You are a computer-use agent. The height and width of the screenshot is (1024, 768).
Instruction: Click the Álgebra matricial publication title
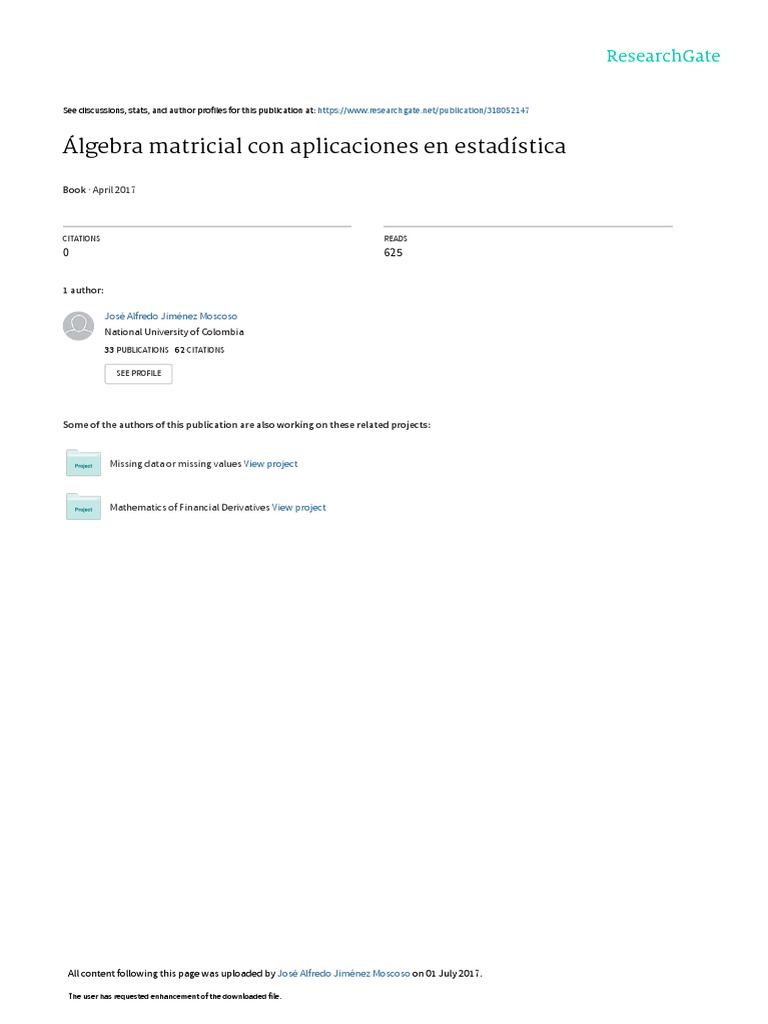(314, 146)
